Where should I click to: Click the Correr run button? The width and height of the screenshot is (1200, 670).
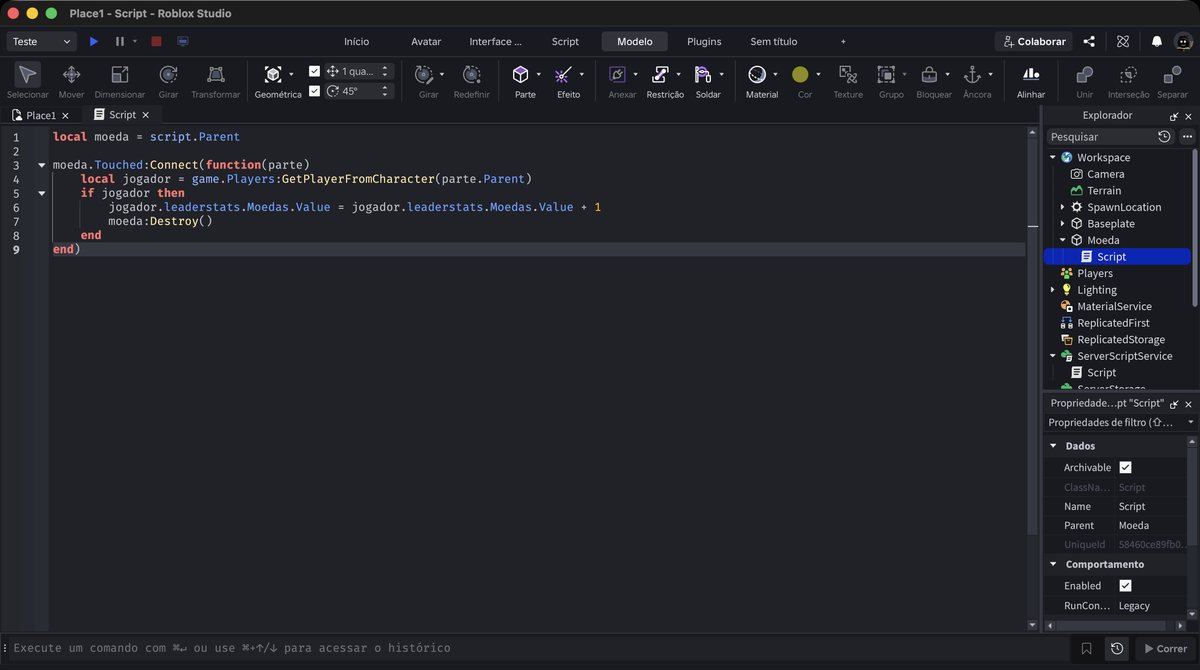[x=1163, y=648]
